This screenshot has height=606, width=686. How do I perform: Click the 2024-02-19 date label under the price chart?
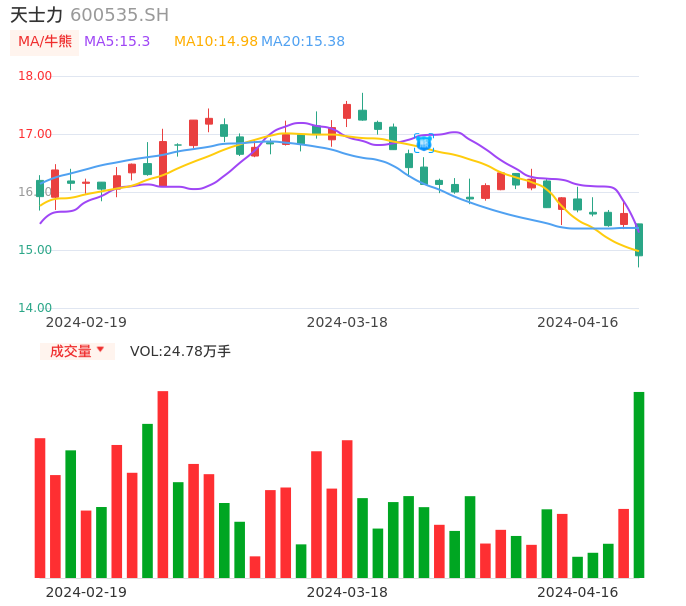click(86, 322)
